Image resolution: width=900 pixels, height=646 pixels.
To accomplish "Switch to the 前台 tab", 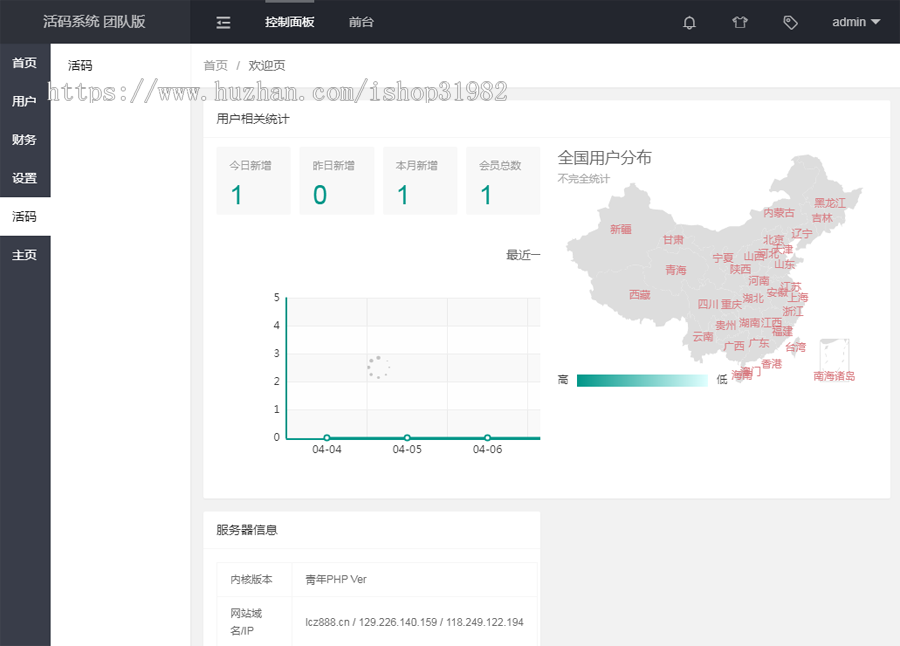I will 361,22.
